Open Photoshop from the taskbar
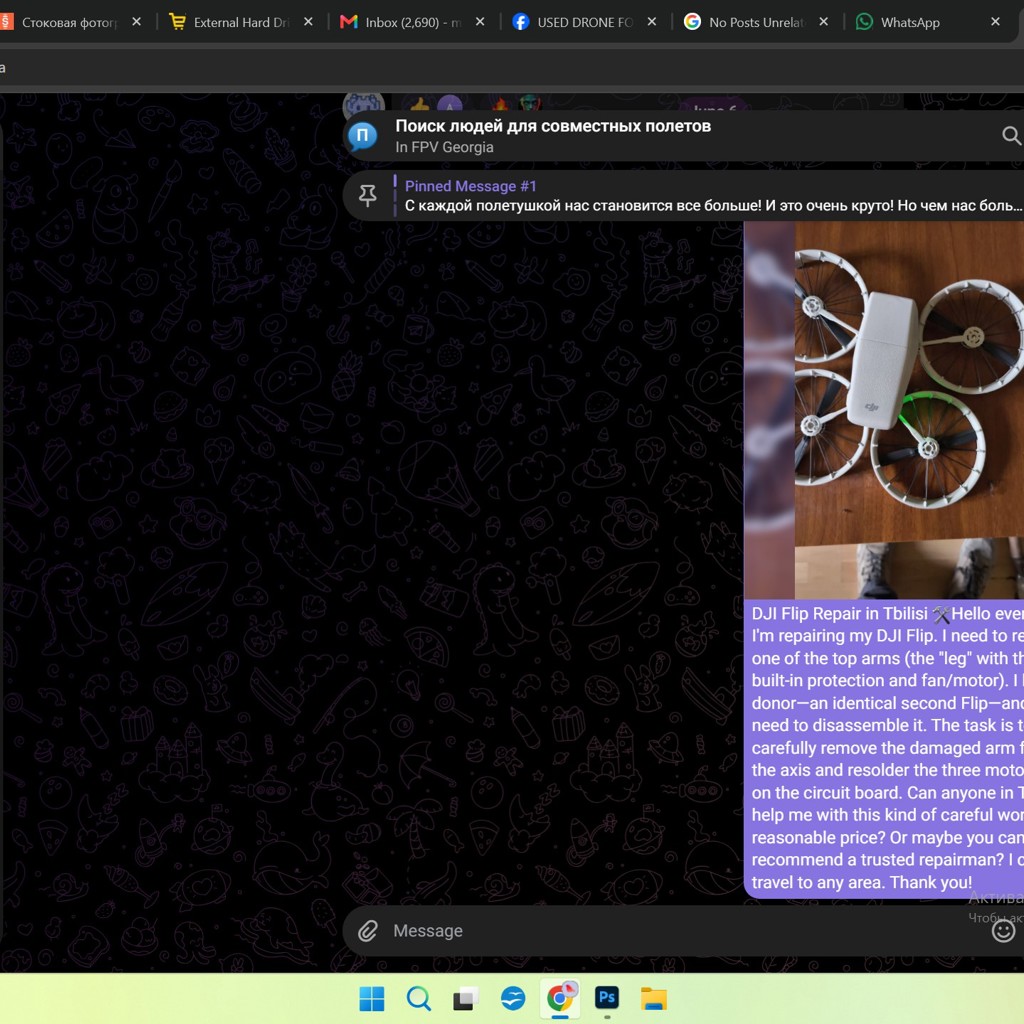Viewport: 1024px width, 1024px height. point(607,998)
